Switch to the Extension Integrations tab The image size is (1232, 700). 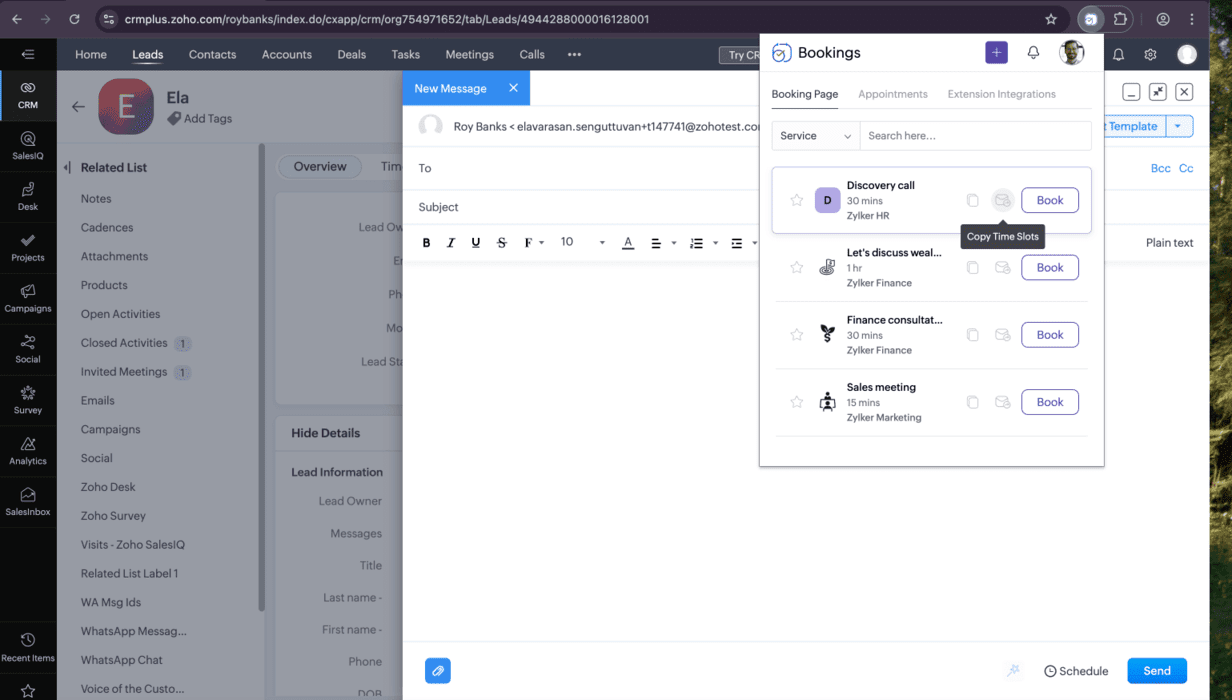click(1001, 94)
